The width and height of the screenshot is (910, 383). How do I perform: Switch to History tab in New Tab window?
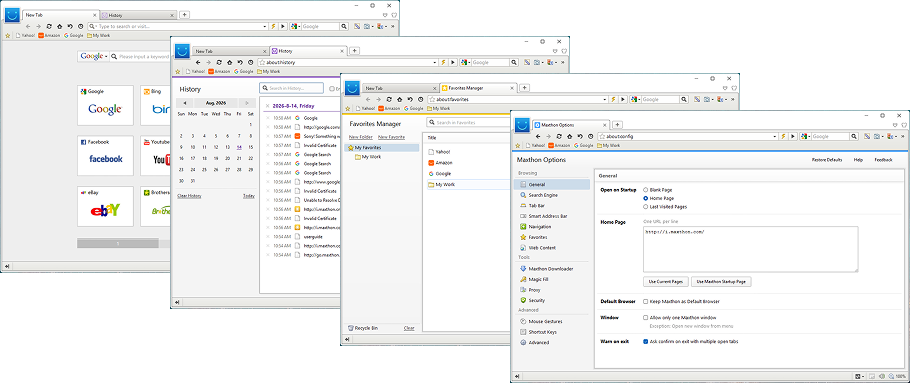pos(137,15)
